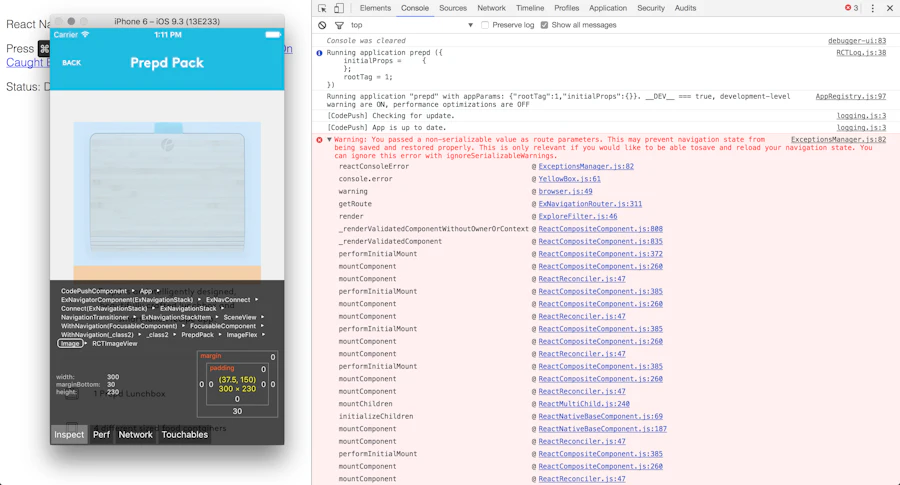Open the Profiles tab
Viewport: 900px width, 485px height.
point(567,8)
